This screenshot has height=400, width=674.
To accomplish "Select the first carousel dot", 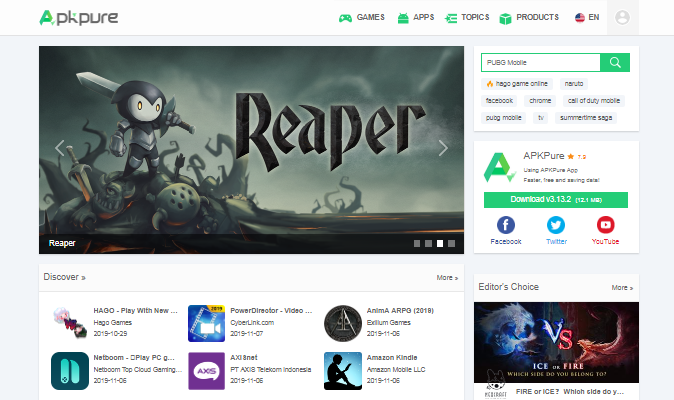I will pyautogui.click(x=417, y=244).
